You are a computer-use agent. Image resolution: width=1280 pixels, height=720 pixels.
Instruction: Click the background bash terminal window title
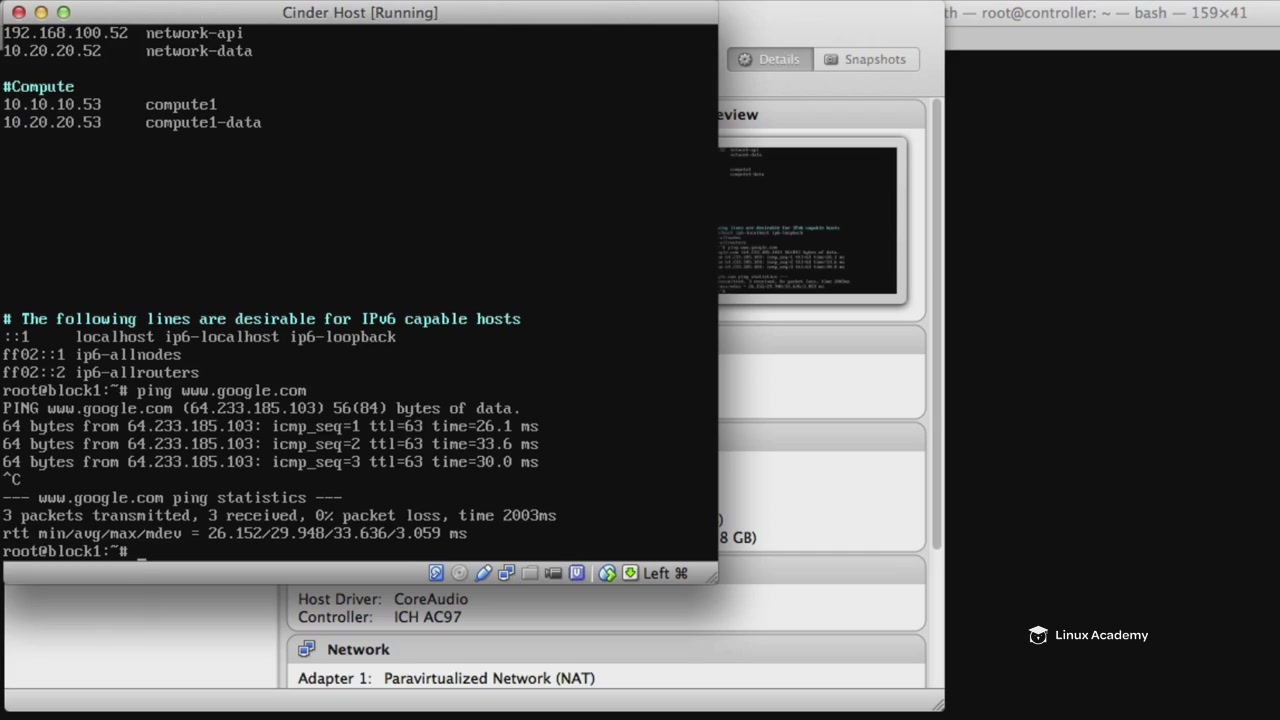click(x=1096, y=13)
